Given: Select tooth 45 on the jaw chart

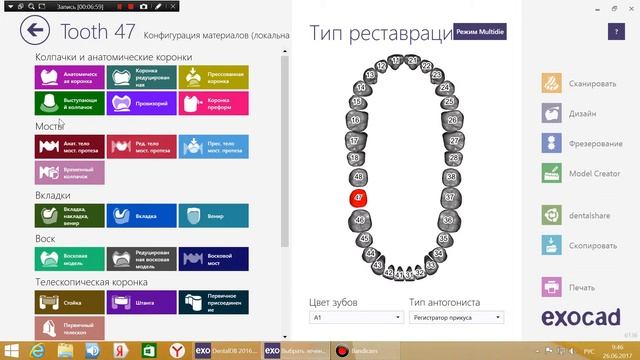Looking at the screenshot, I should [364, 238].
